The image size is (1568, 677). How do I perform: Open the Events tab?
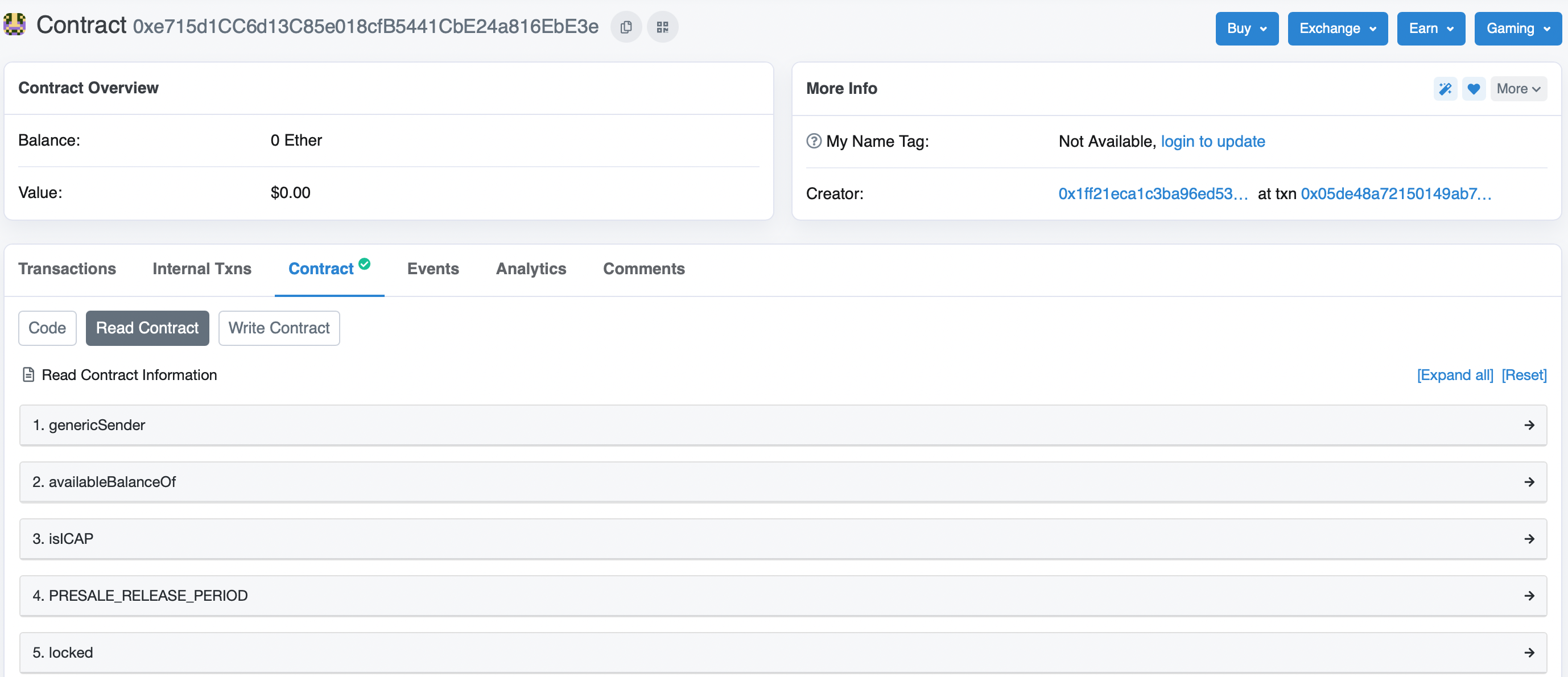433,269
